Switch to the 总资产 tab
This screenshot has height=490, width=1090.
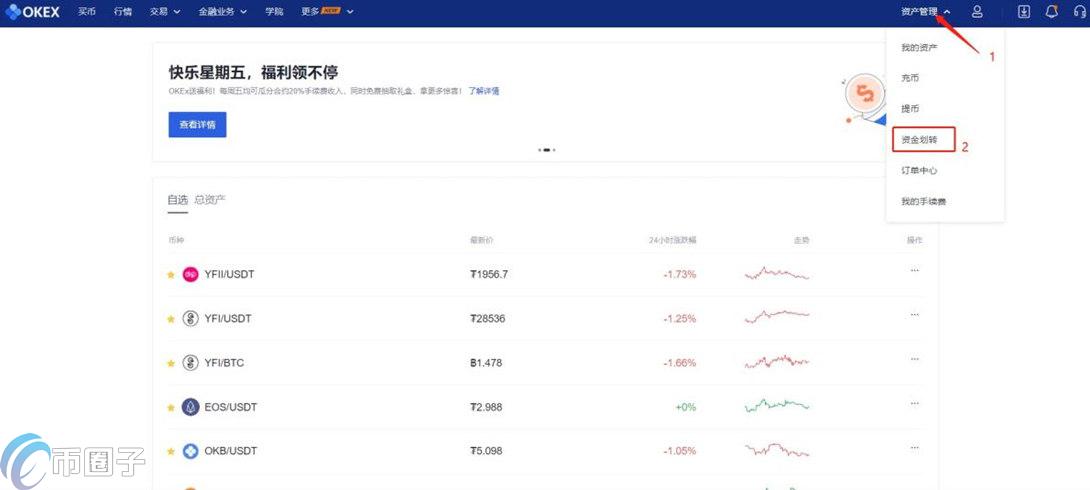coord(210,199)
